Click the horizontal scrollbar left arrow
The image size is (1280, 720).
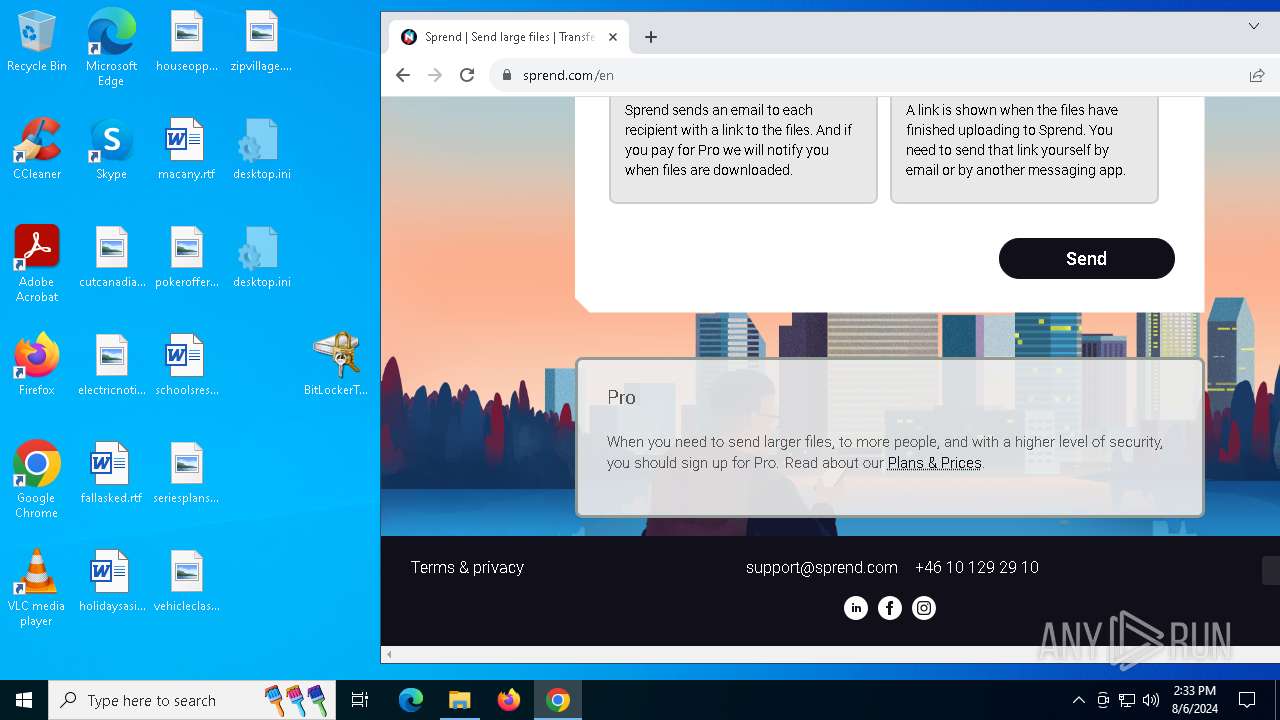click(389, 655)
